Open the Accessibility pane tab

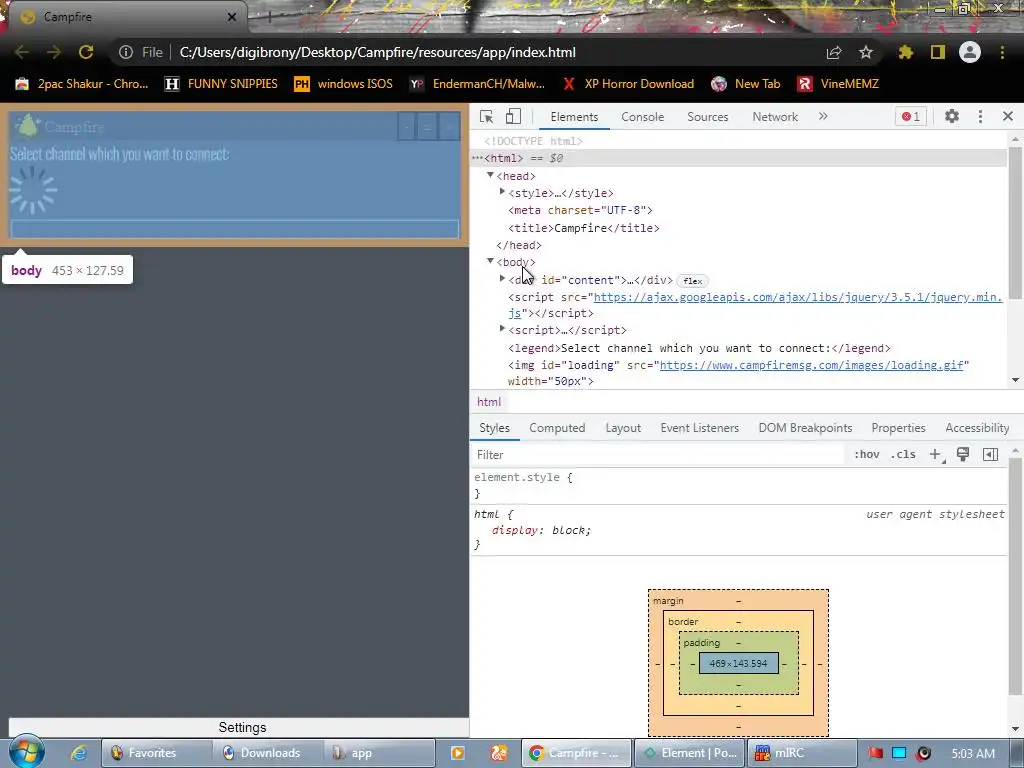(977, 428)
